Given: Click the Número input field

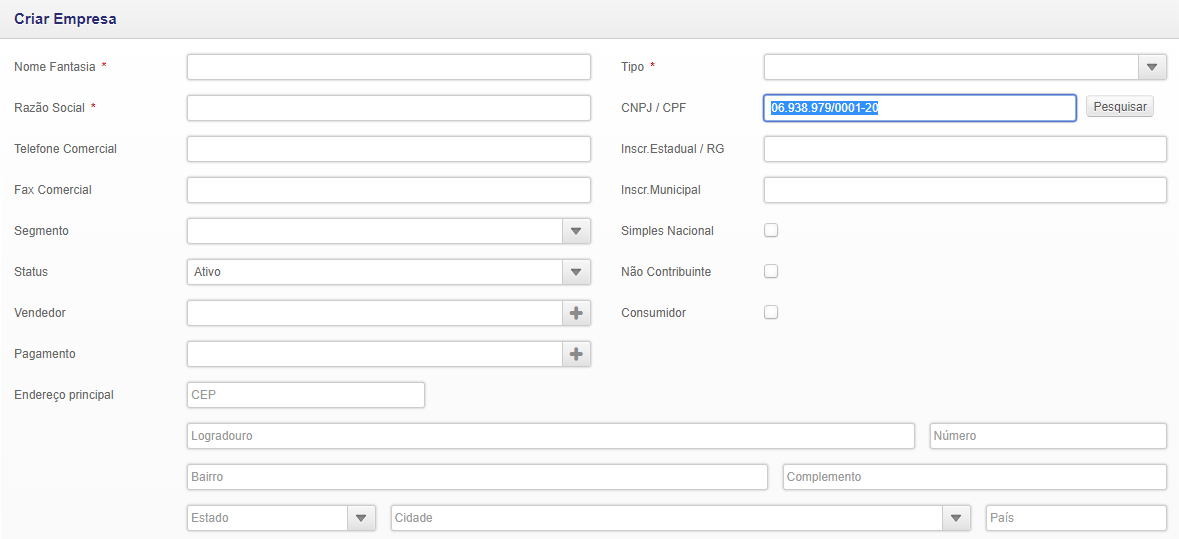Looking at the screenshot, I should click(x=1048, y=436).
